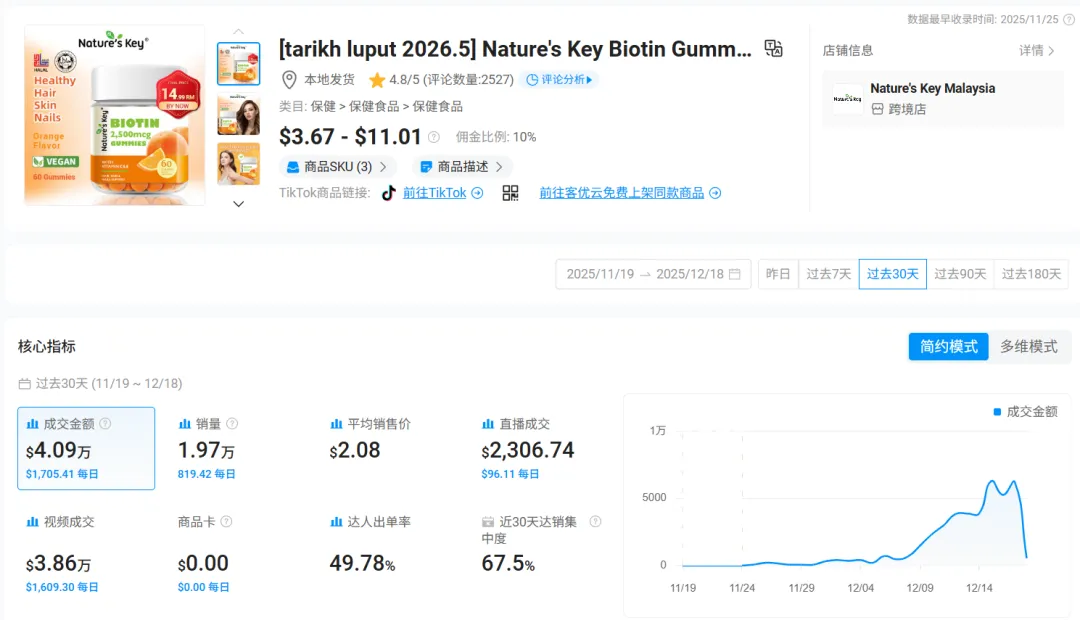Click the QR code icon
Image resolution: width=1080 pixels, height=620 pixels.
coord(510,193)
